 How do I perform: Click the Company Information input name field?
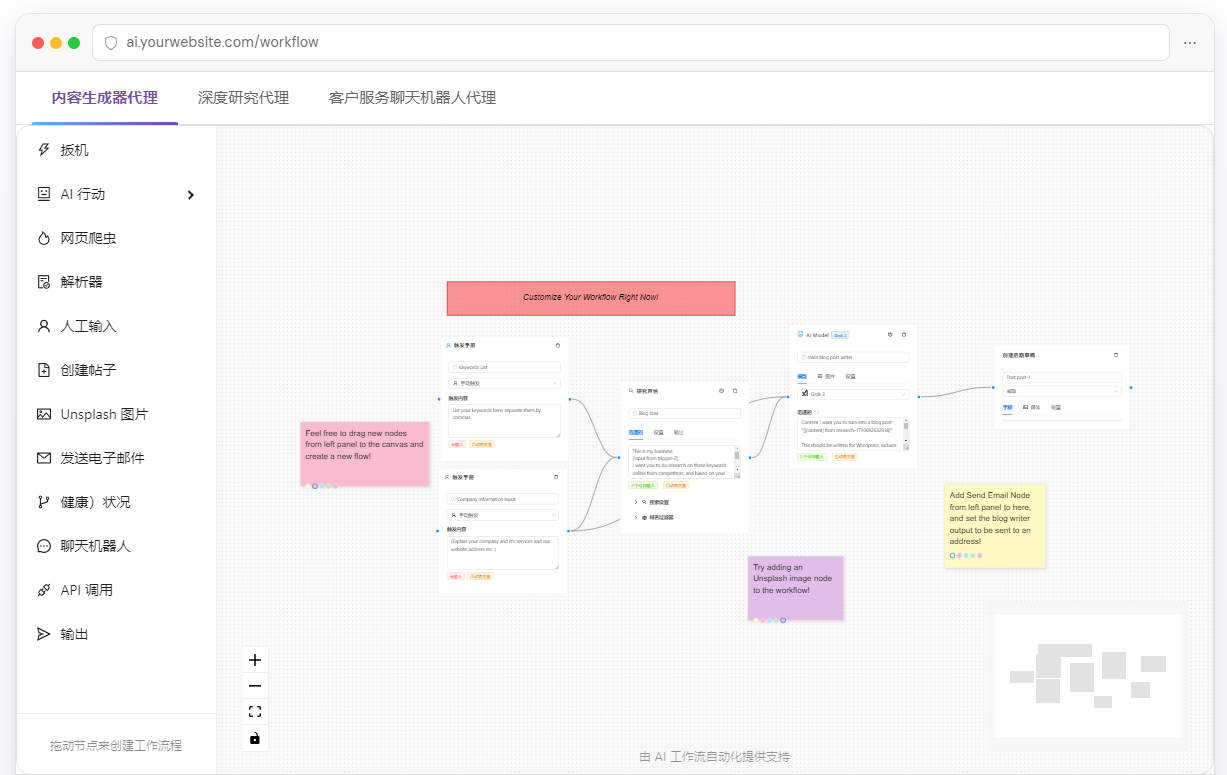pyautogui.click(x=503, y=499)
